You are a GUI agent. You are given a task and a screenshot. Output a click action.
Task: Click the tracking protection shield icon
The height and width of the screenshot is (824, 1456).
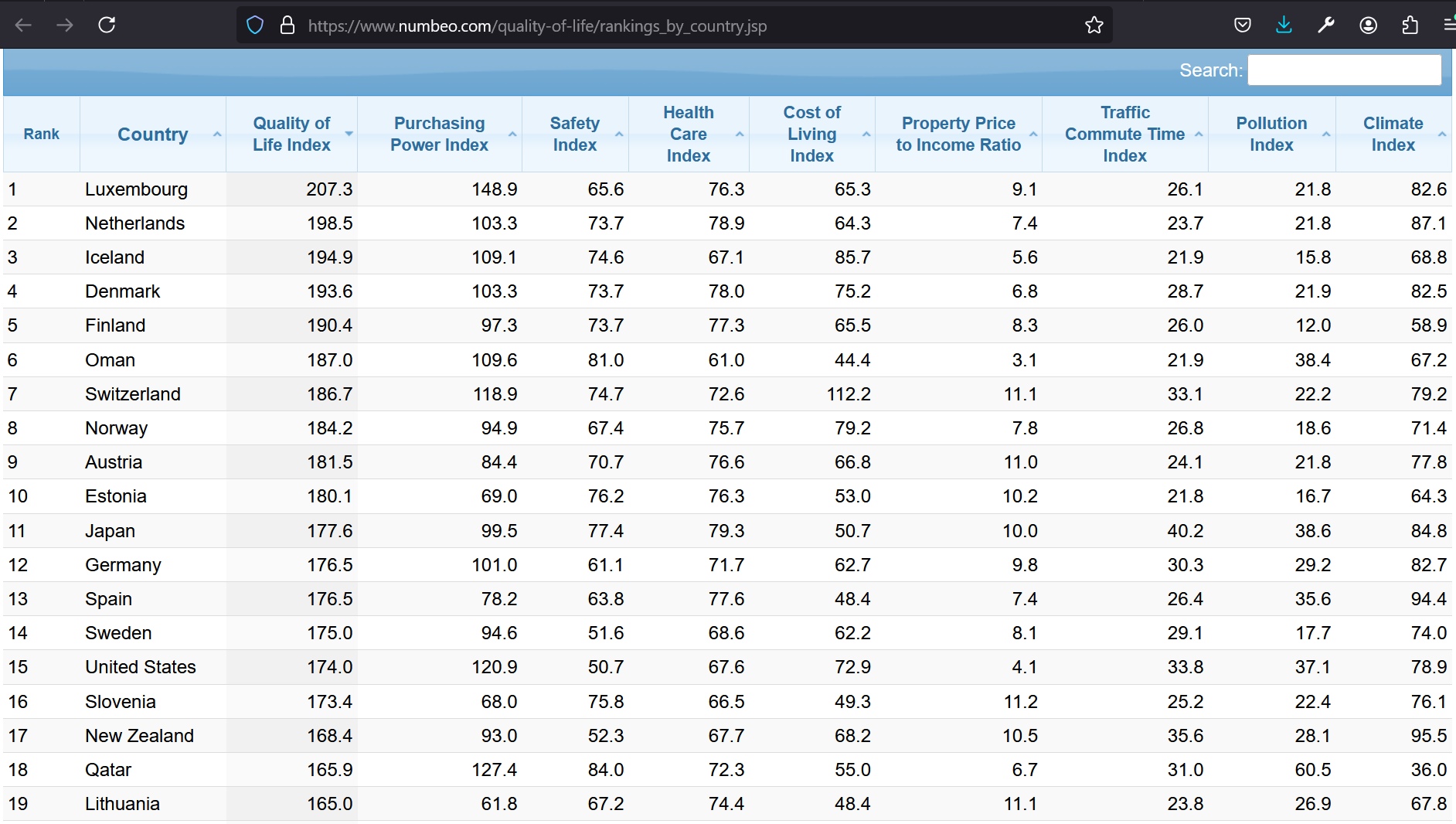pos(255,26)
